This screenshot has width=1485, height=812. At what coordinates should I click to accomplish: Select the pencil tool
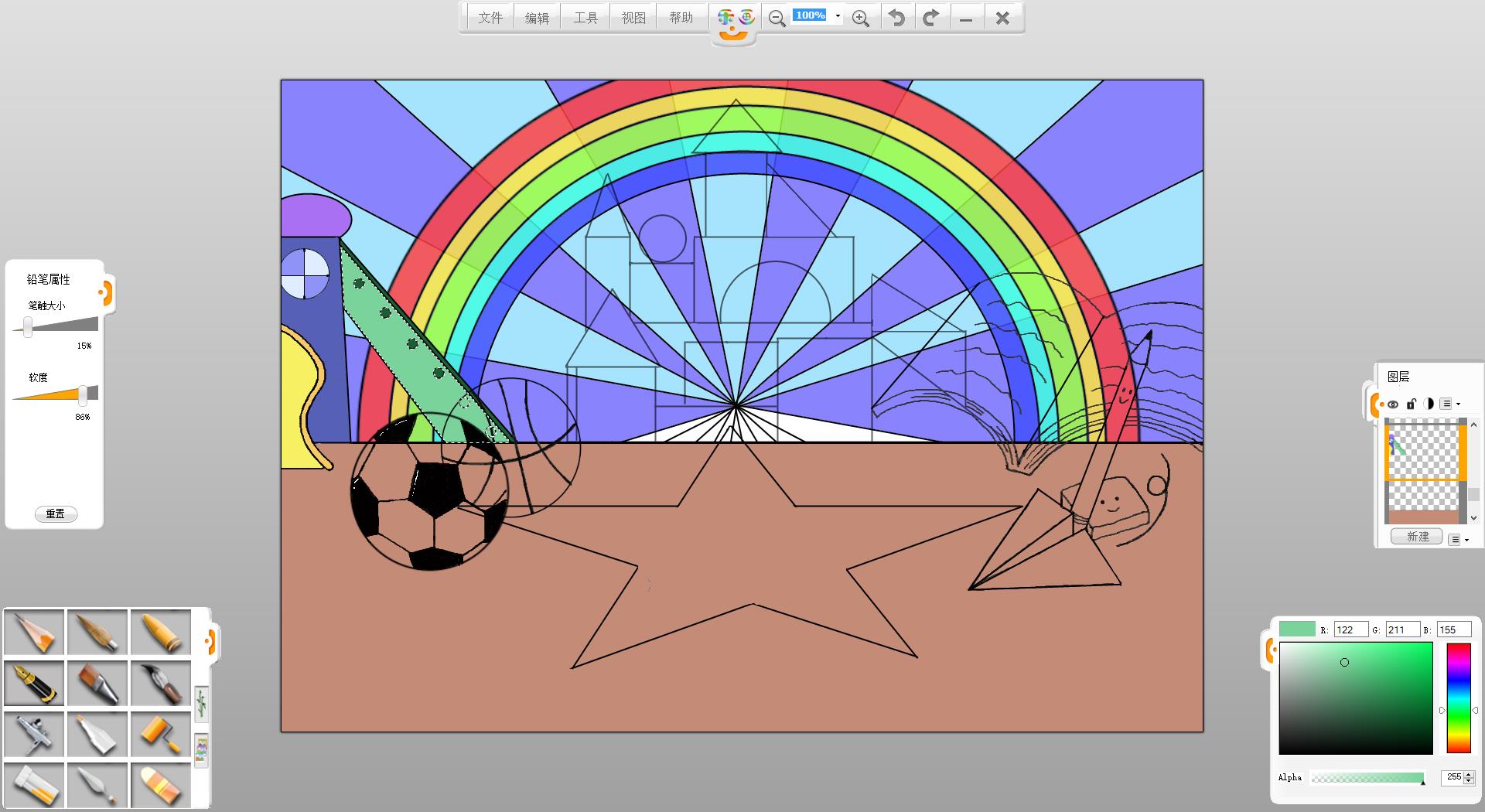[34, 632]
